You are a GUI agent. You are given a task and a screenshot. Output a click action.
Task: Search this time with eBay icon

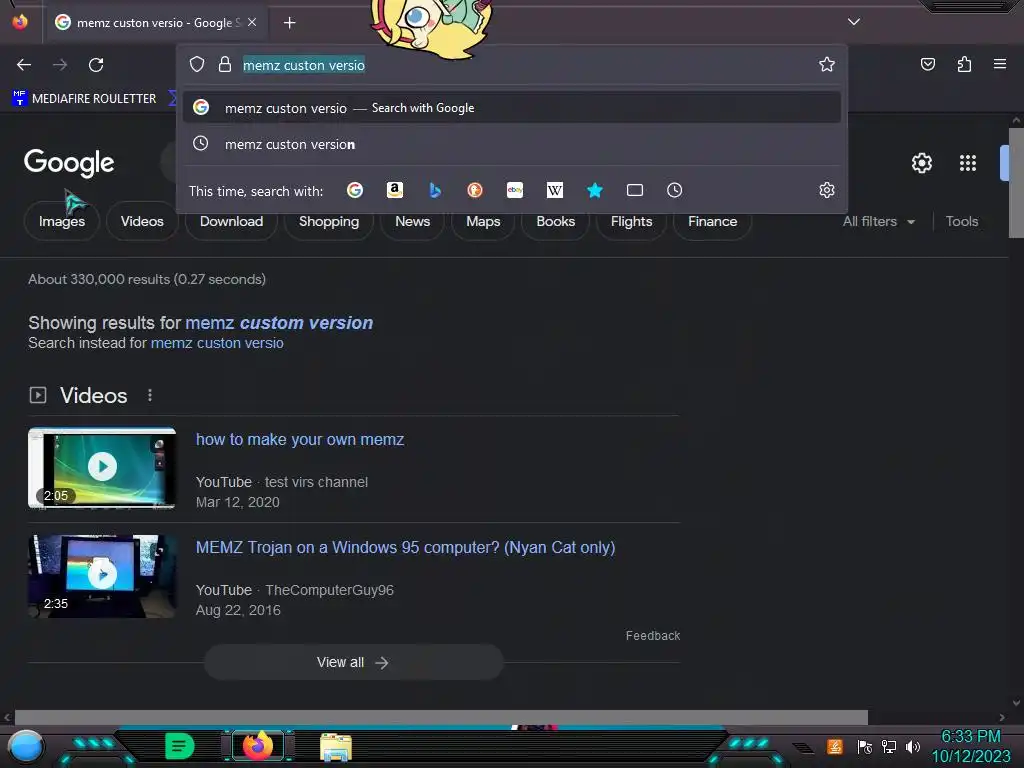(515, 190)
